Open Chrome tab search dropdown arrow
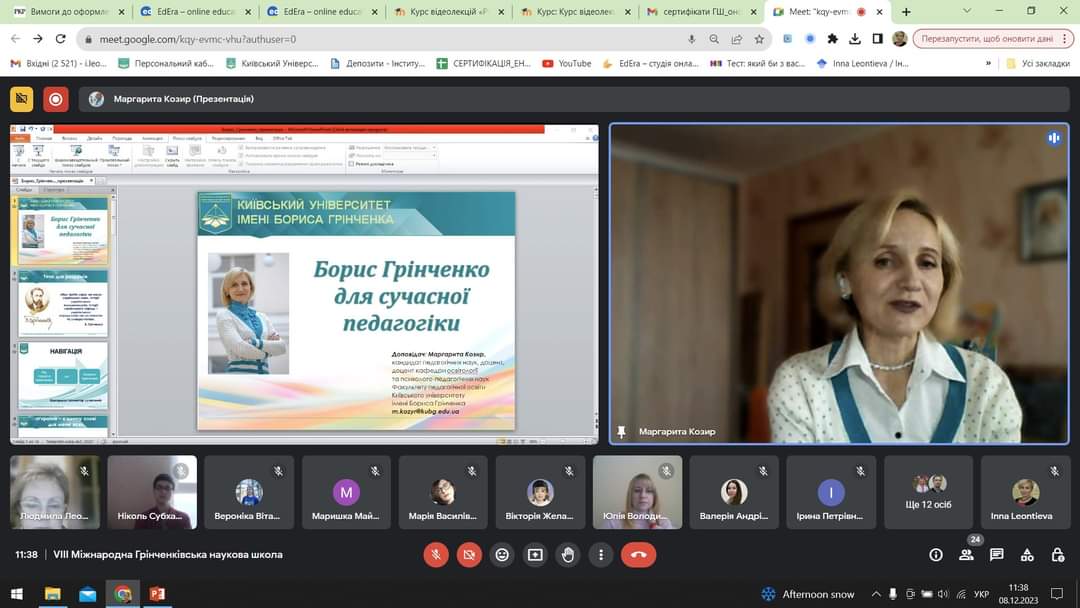Screen dimensions: 1080x608 pos(966,11)
